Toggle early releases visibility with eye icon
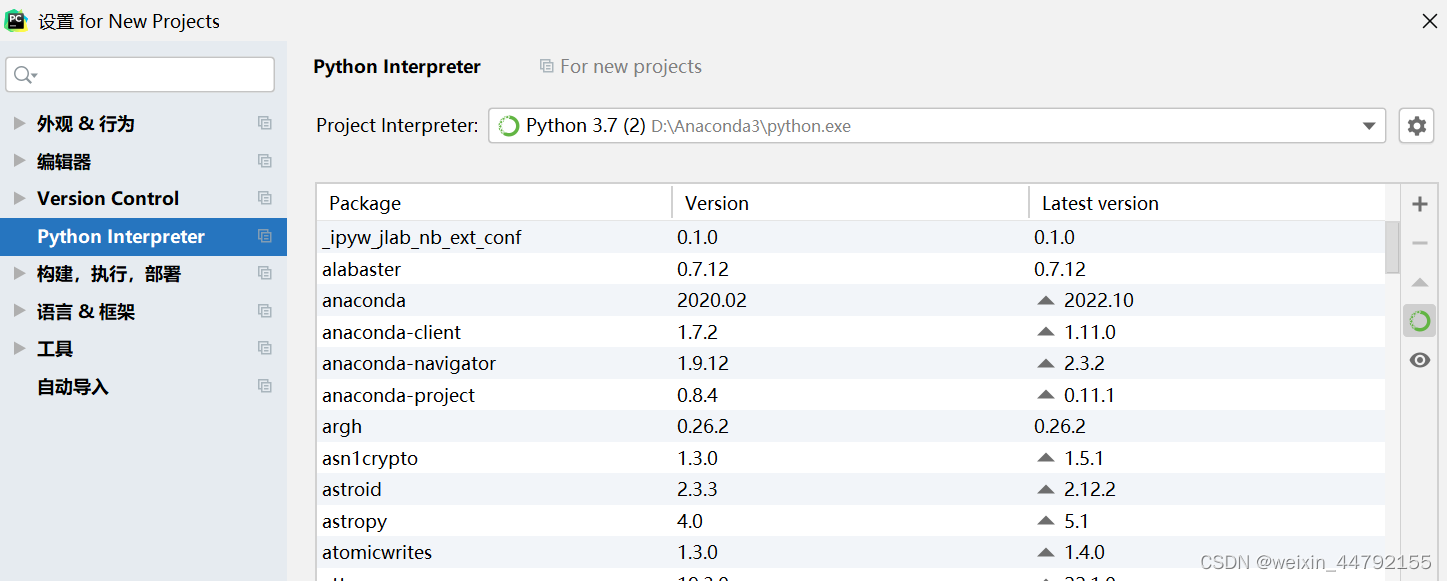 (x=1419, y=359)
